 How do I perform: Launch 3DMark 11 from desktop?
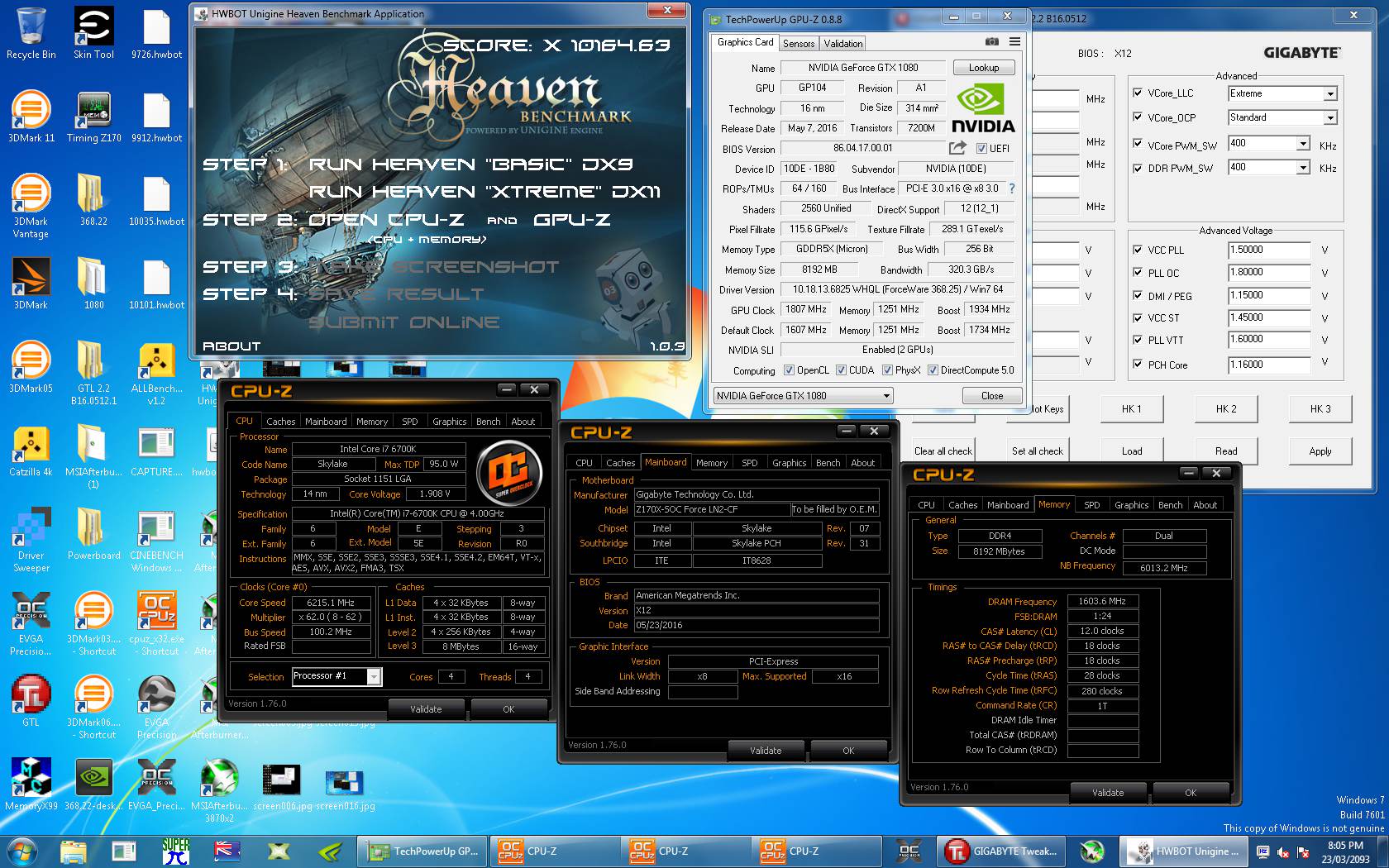click(31, 117)
